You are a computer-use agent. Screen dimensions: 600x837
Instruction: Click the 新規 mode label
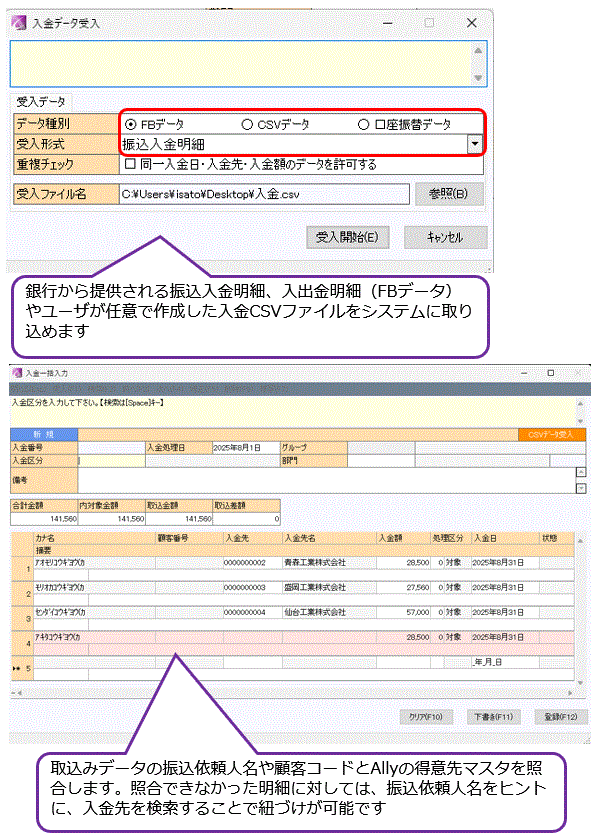point(44,435)
